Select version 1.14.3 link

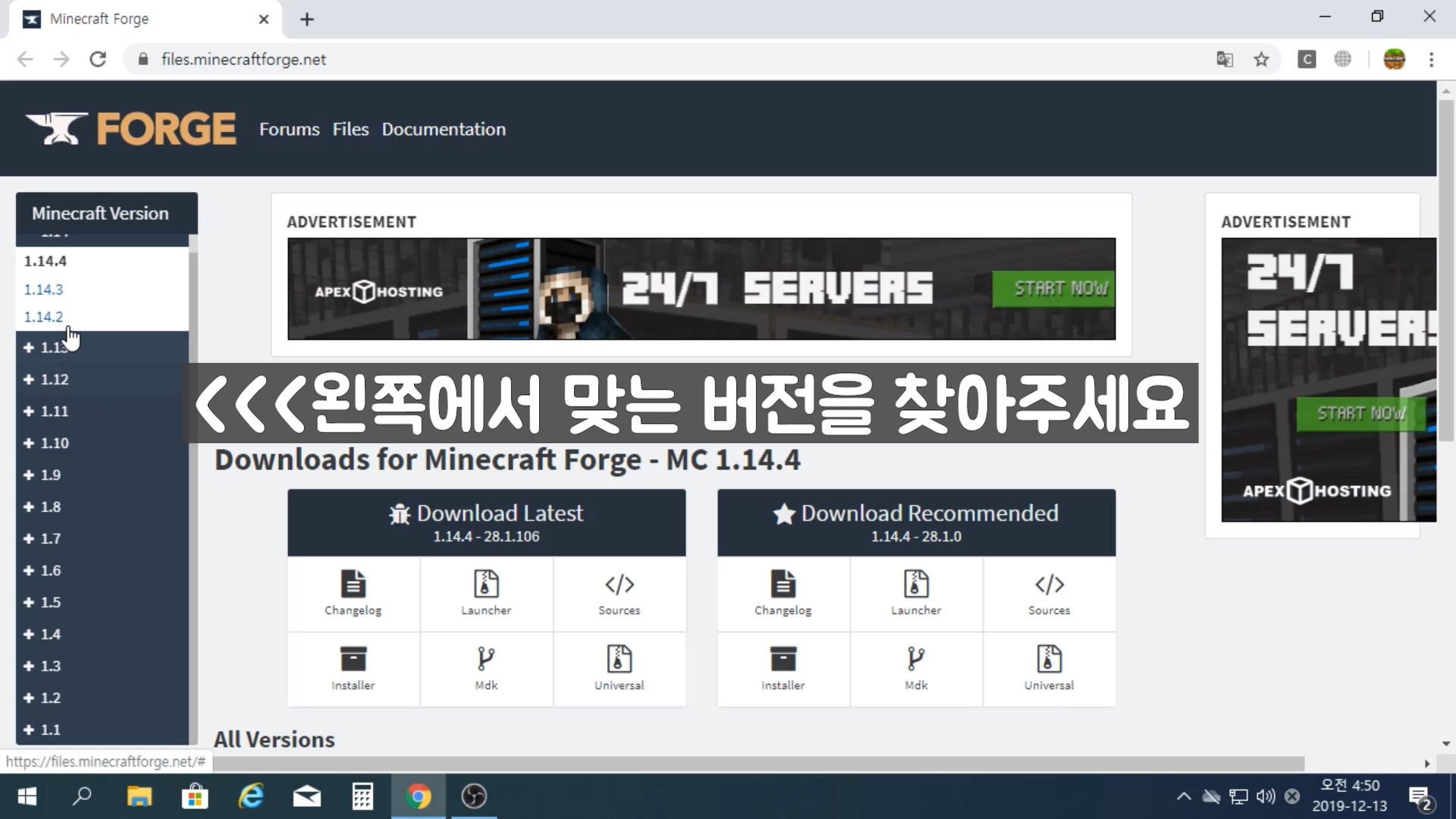click(43, 289)
